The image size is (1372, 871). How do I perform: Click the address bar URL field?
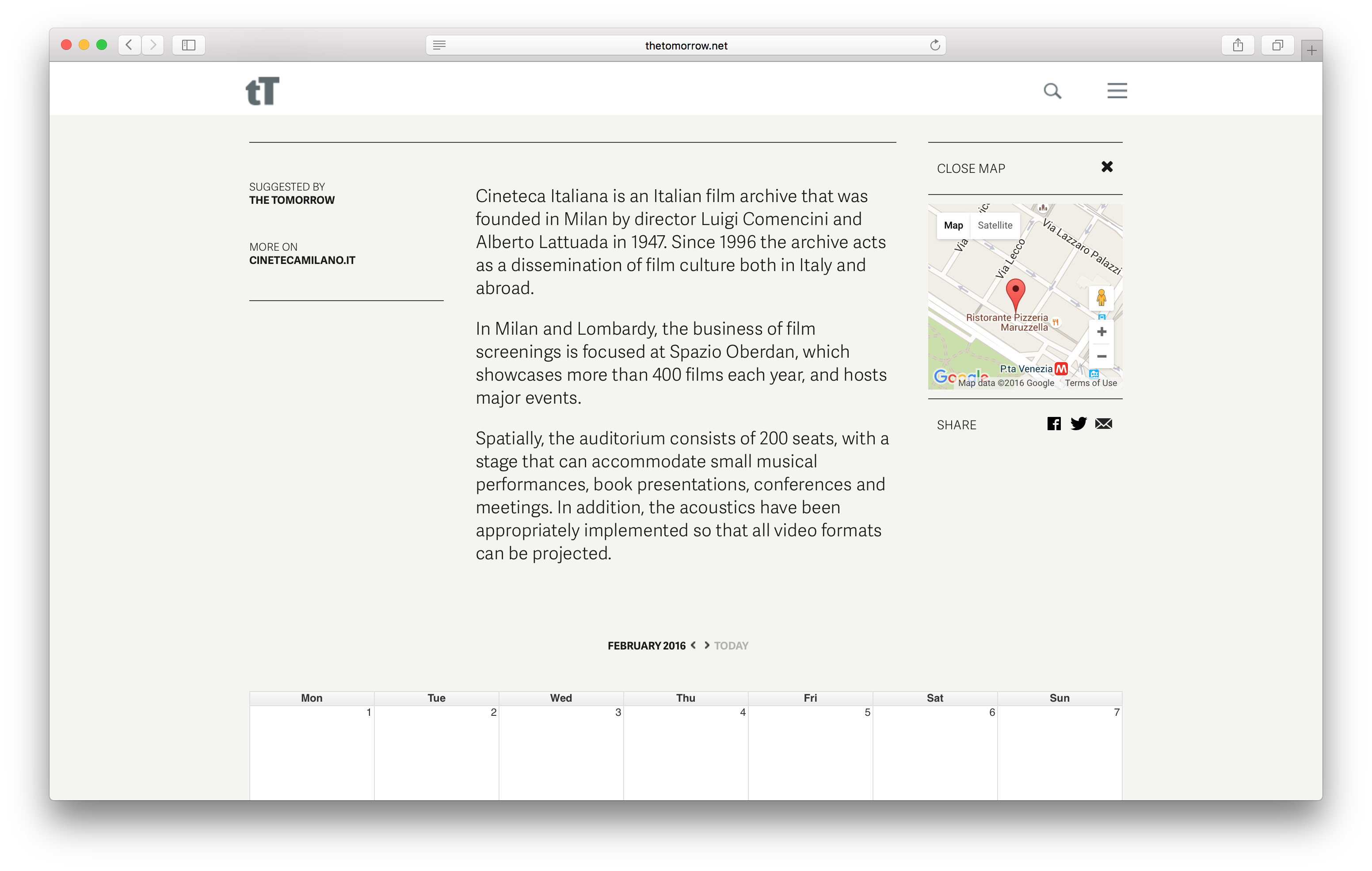pyautogui.click(x=686, y=46)
